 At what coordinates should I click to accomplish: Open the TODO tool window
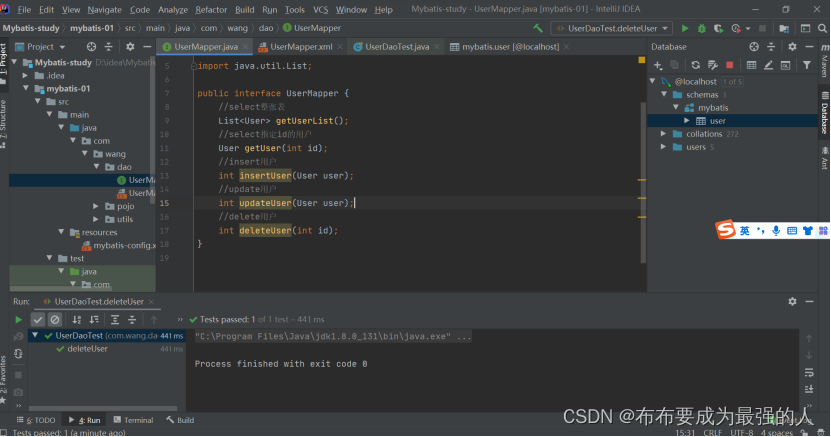point(36,420)
